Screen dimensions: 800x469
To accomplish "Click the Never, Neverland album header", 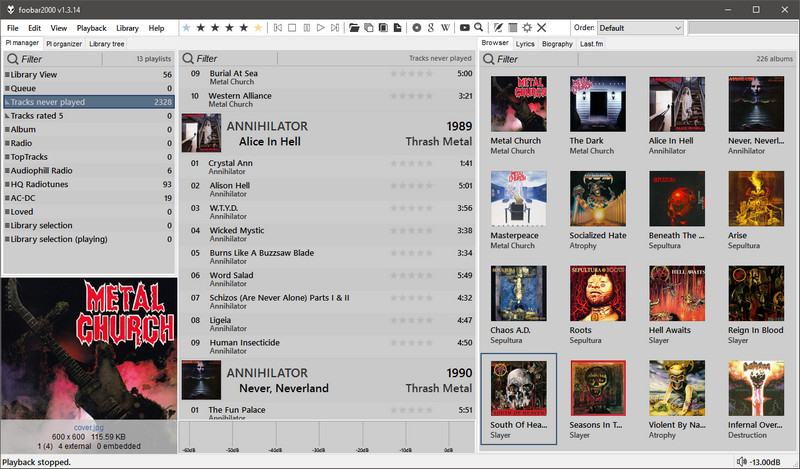I will point(327,380).
